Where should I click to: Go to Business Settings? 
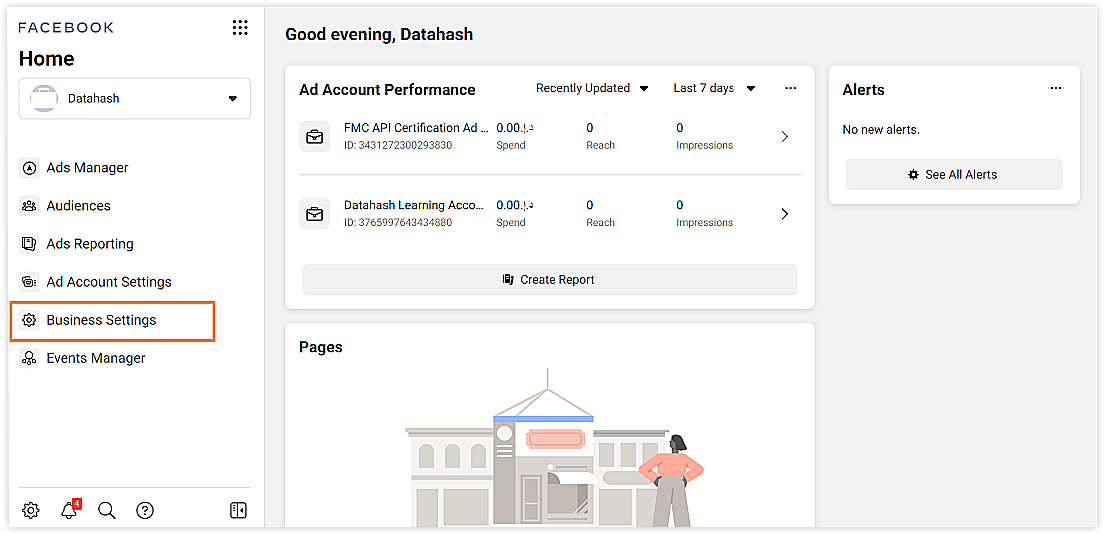[101, 320]
